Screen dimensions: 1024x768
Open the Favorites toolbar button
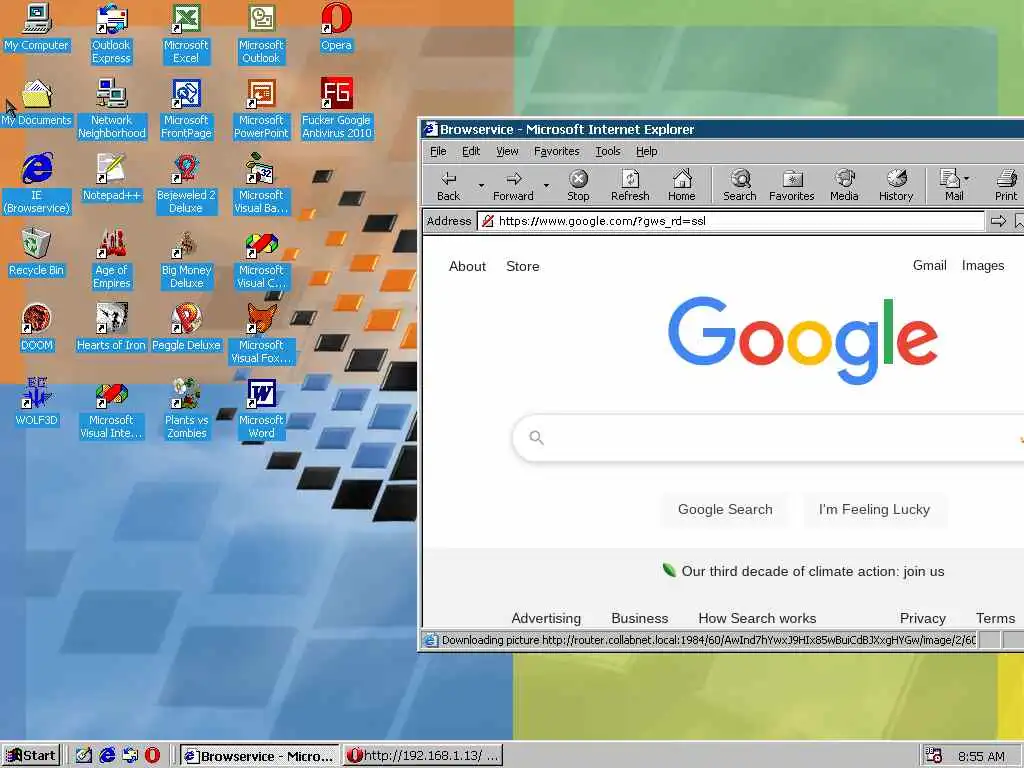[x=792, y=185]
